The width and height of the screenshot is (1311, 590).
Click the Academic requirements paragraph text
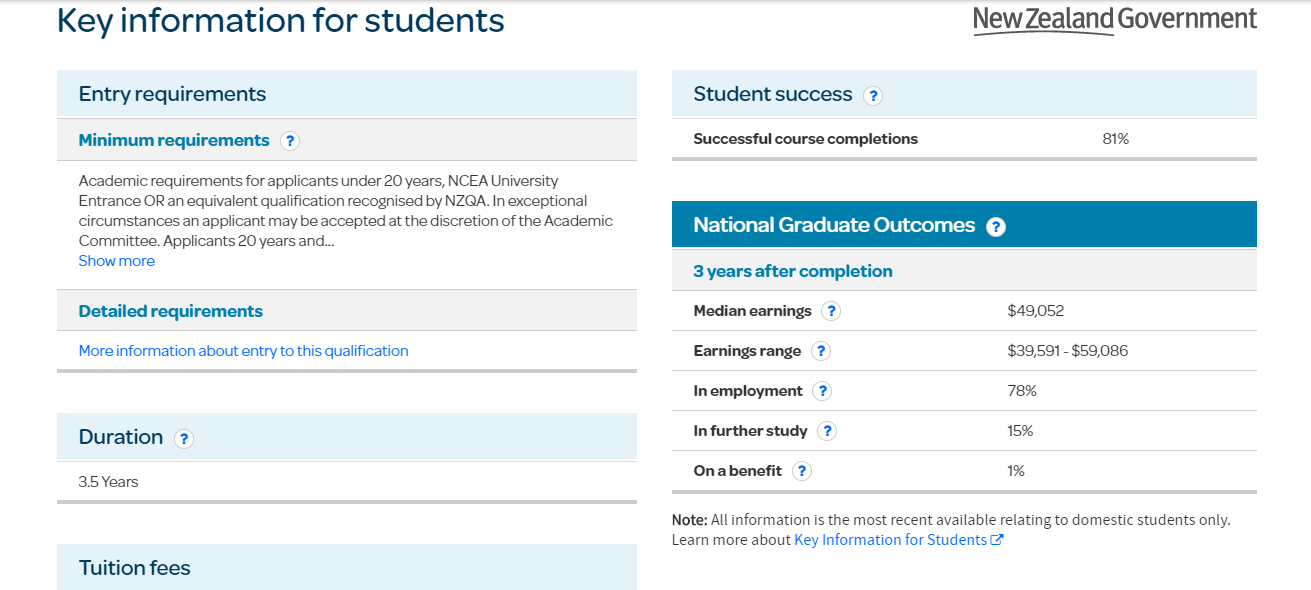pyautogui.click(x=346, y=211)
